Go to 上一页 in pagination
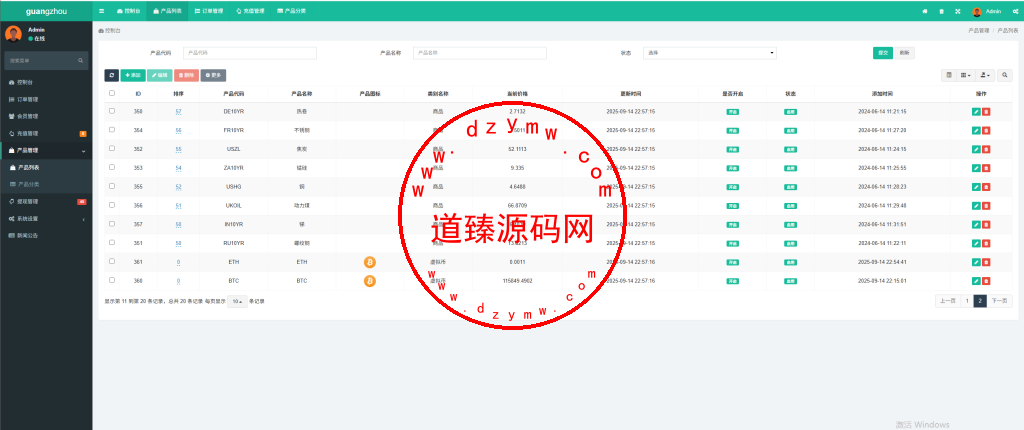Image resolution: width=1024 pixels, height=430 pixels. (947, 301)
